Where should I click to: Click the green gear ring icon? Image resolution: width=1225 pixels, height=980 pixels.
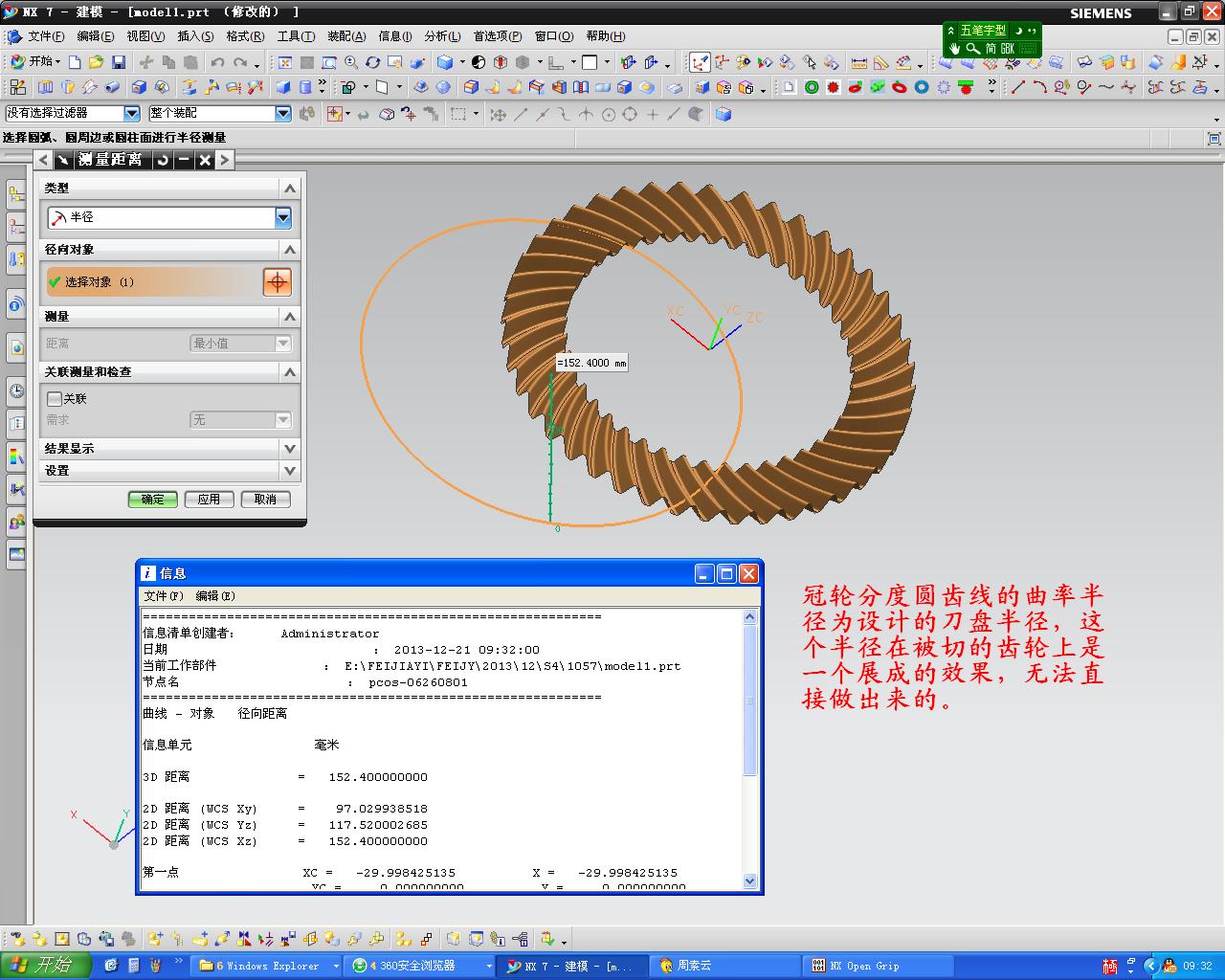(812, 87)
